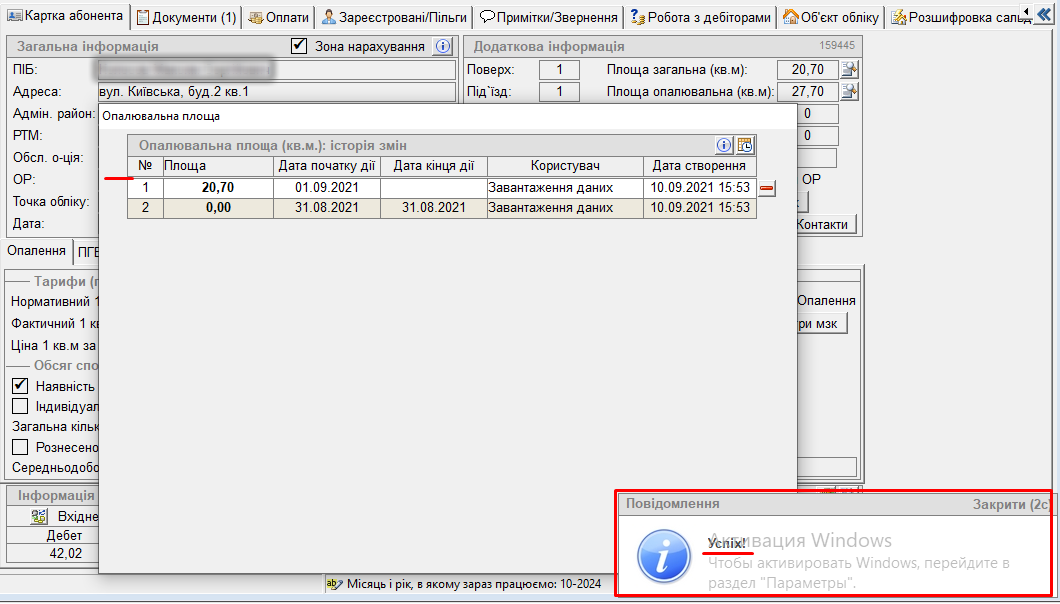
Task: Open the Примітки/Звернення tab
Action: pyautogui.click(x=548, y=17)
